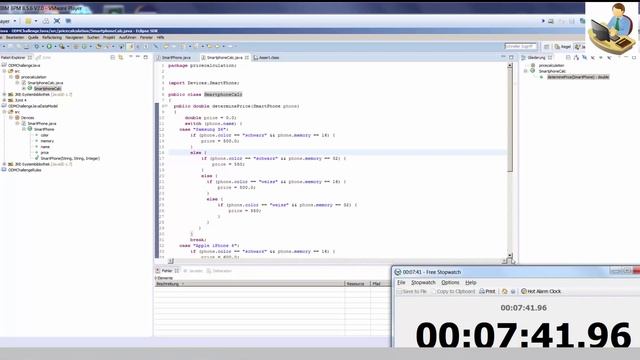Open the Bearbeiten menu

(x=15, y=37)
